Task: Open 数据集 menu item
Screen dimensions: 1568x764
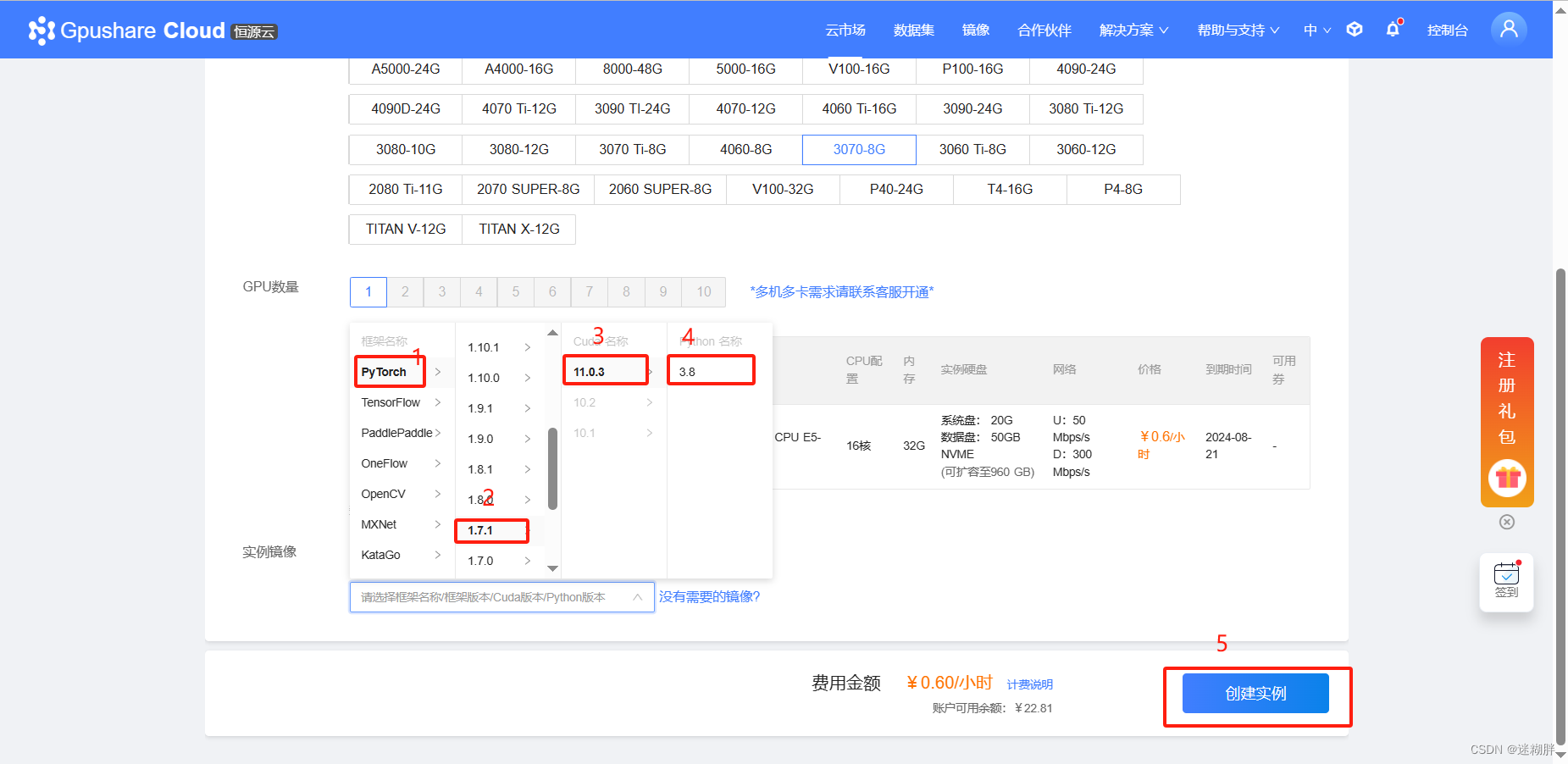Action: 914,30
